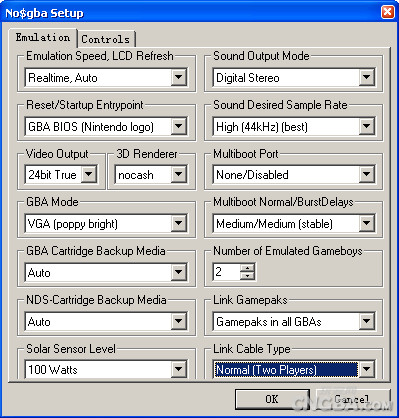Click the emulated Gameboys number field
Viewport: 399px width, 418px height.
pos(227,272)
